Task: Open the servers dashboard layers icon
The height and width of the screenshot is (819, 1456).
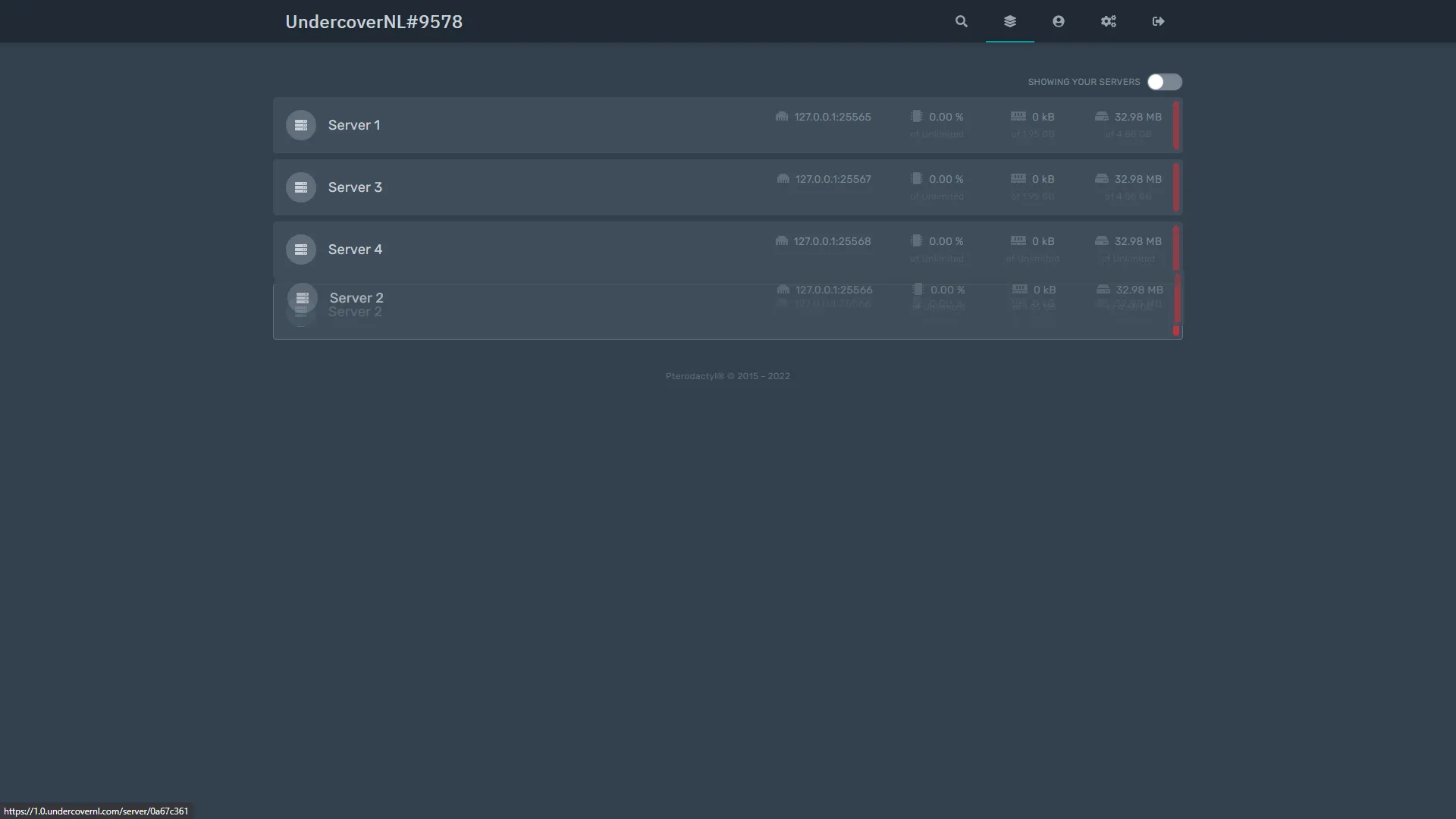Action: pos(1009,21)
